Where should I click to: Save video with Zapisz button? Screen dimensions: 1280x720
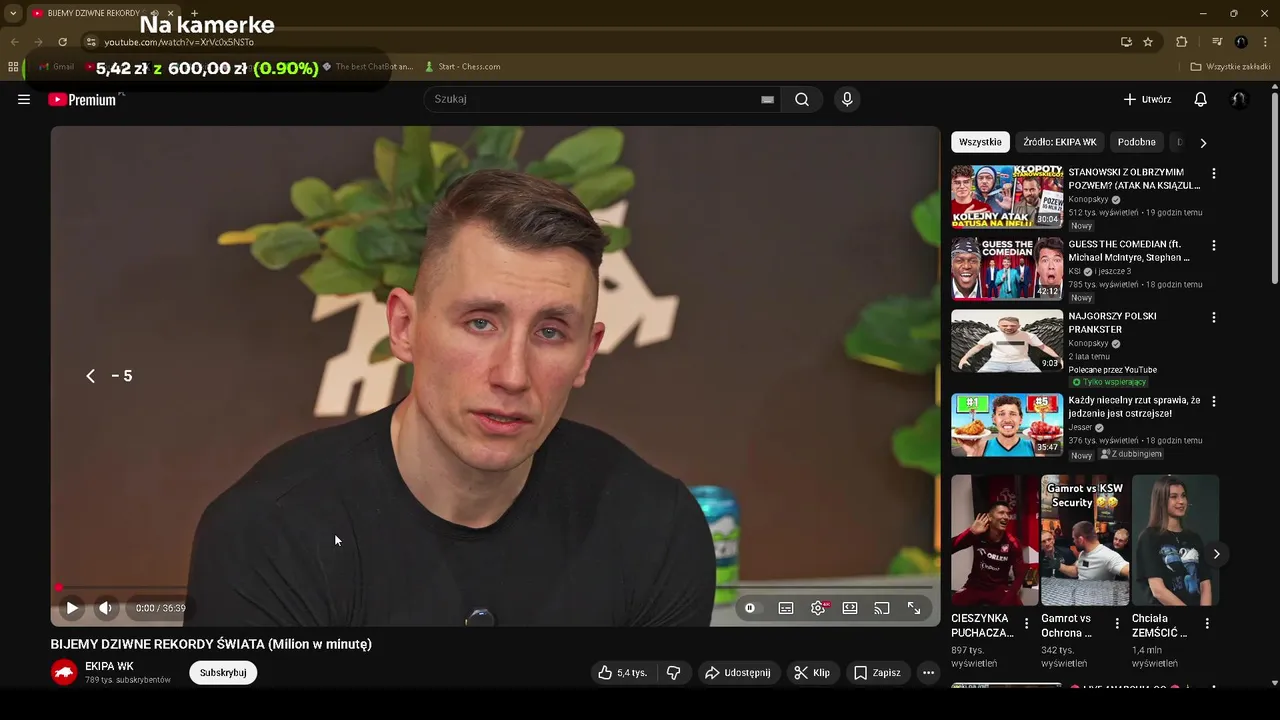pos(878,673)
